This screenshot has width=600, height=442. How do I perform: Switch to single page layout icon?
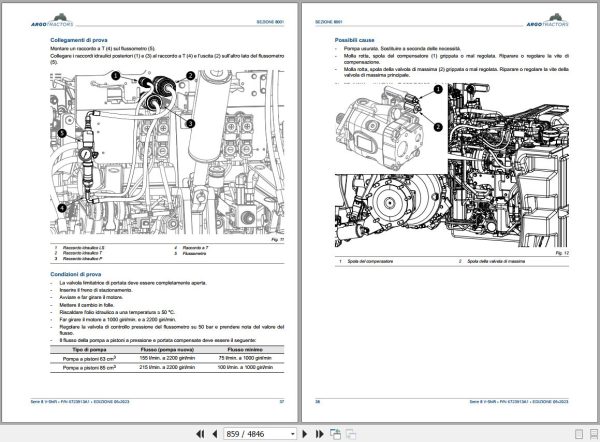tap(579, 434)
